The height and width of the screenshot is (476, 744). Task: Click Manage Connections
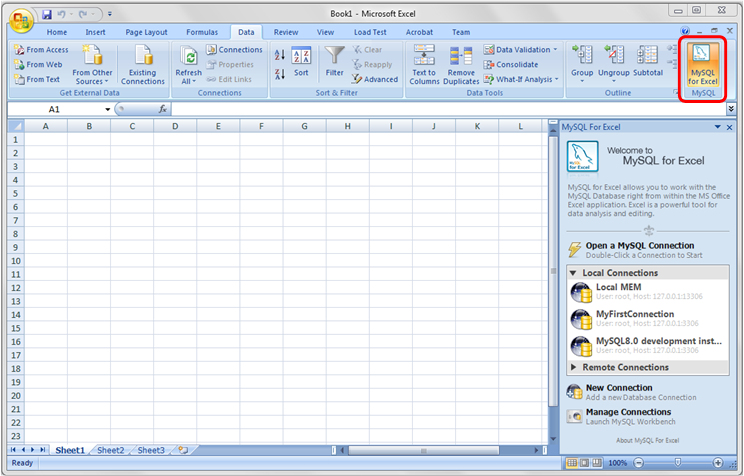tap(622, 417)
